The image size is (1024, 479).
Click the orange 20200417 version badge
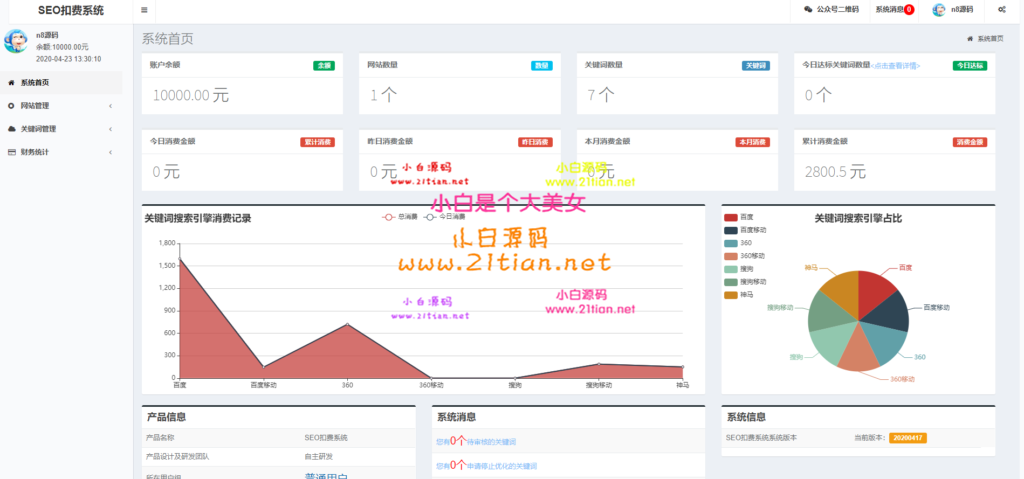tap(908, 438)
